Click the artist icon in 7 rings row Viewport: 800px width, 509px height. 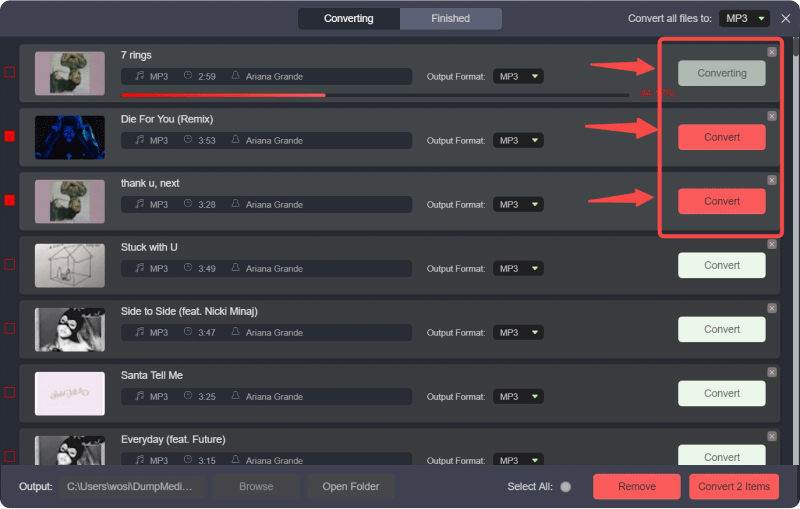pos(235,75)
